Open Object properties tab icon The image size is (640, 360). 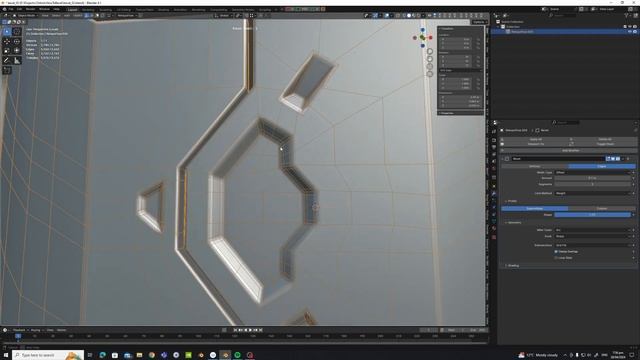point(494,186)
